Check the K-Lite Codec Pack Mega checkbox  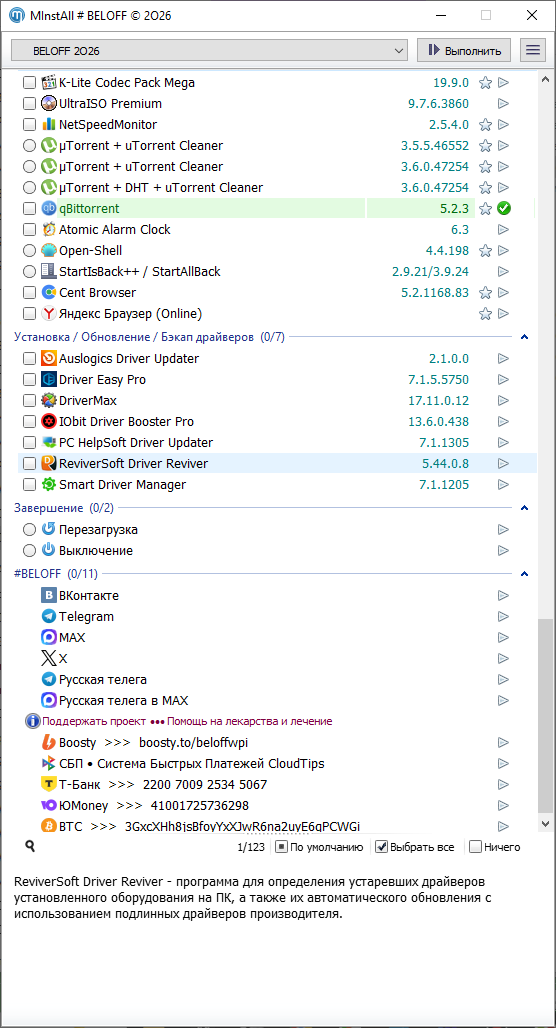pos(30,83)
